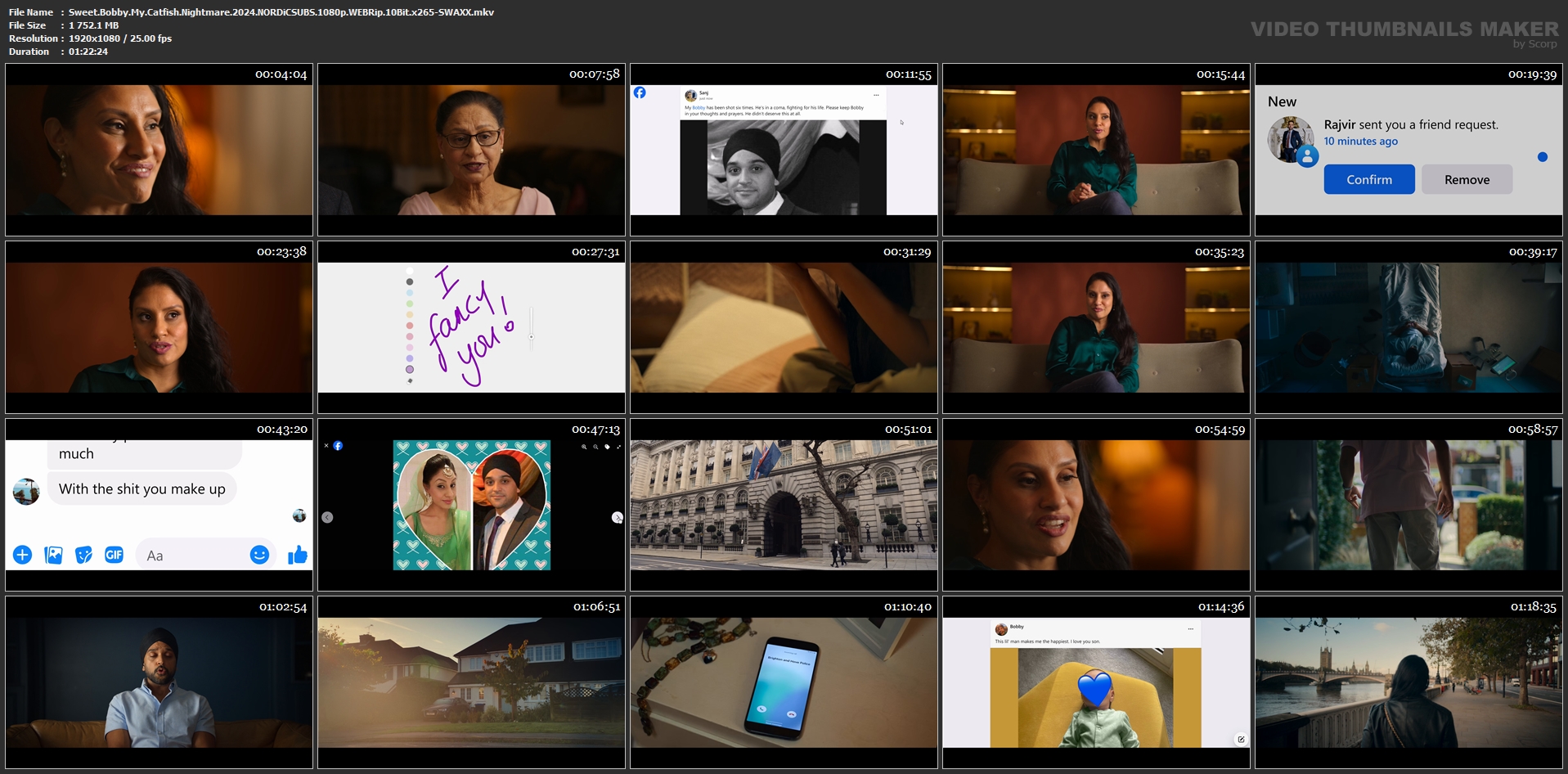Screen dimensions: 1568x774
Task: Click the emoji smiley icon in message box
Action: 259,555
